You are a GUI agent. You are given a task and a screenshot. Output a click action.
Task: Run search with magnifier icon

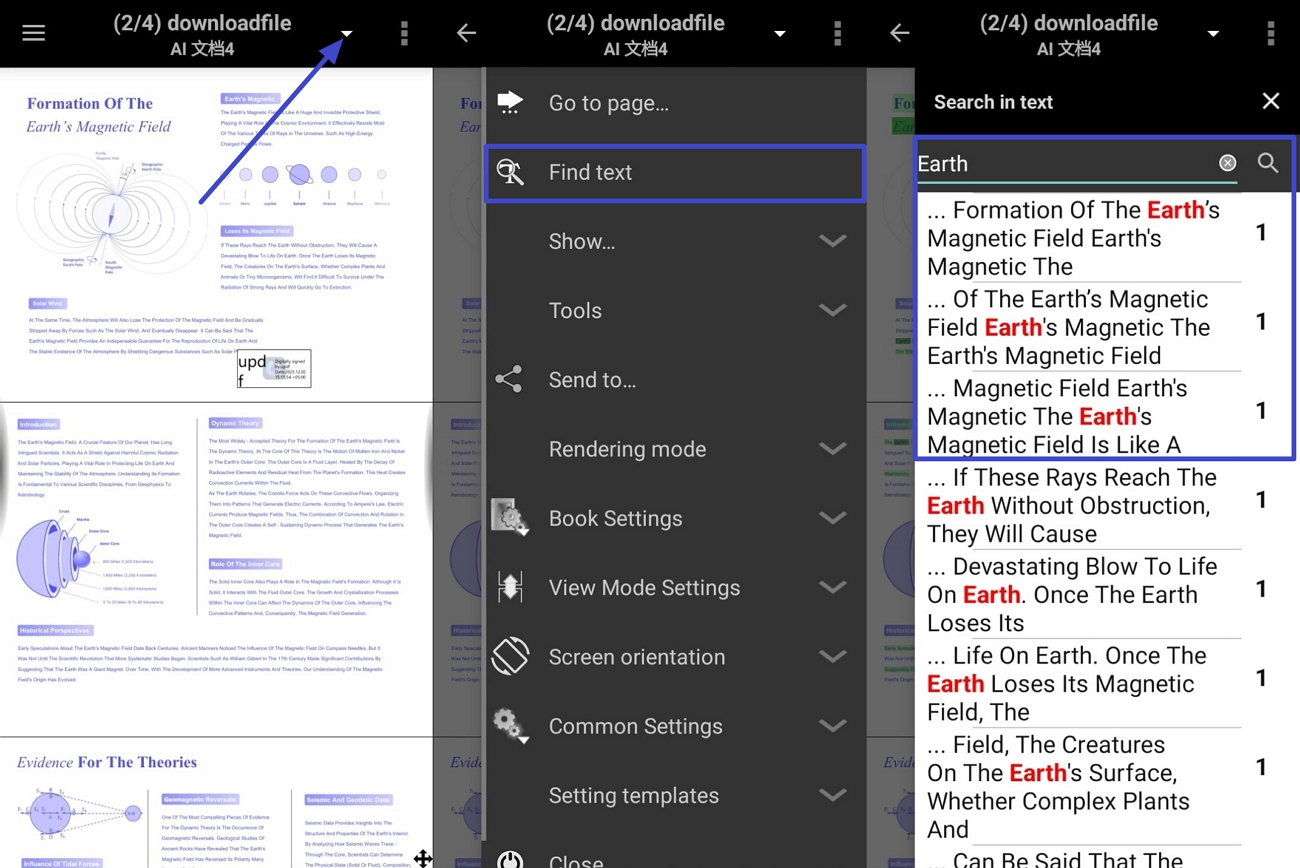(x=1268, y=163)
